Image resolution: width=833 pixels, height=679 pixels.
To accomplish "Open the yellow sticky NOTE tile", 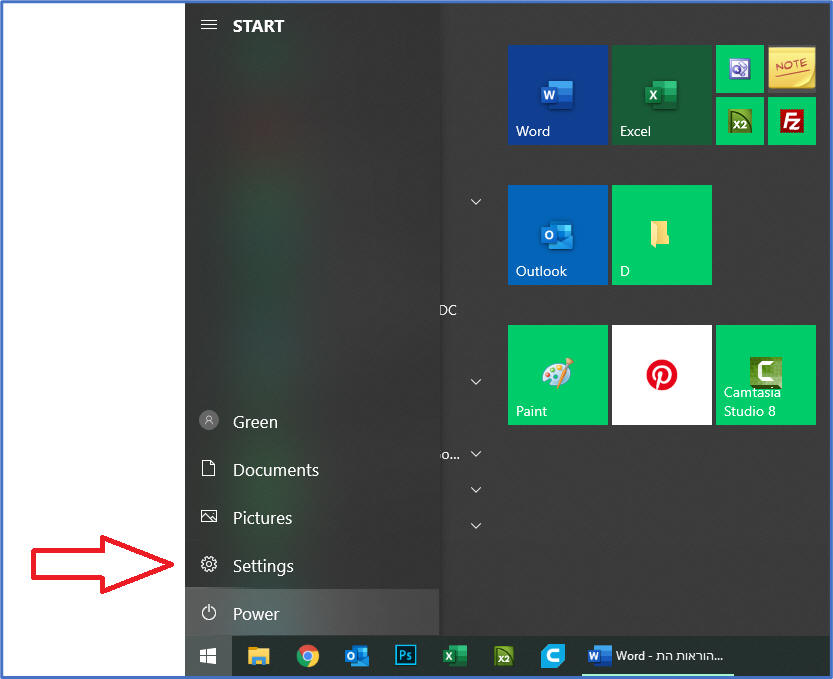I will click(791, 69).
